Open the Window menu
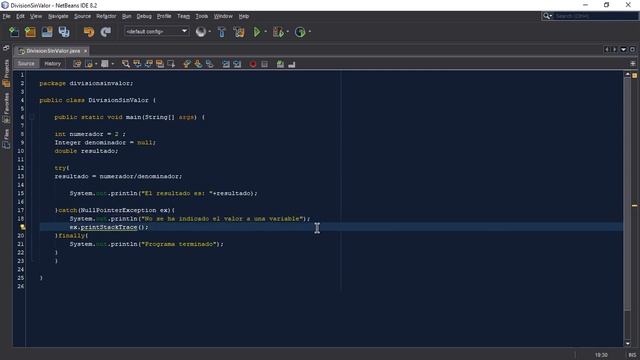 pos(223,16)
